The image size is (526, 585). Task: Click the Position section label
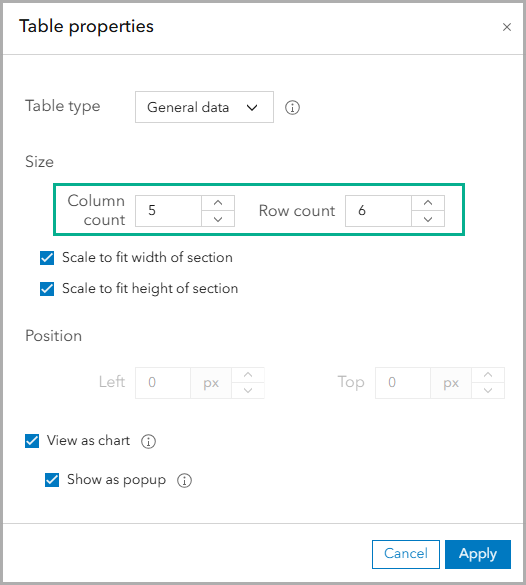53,336
